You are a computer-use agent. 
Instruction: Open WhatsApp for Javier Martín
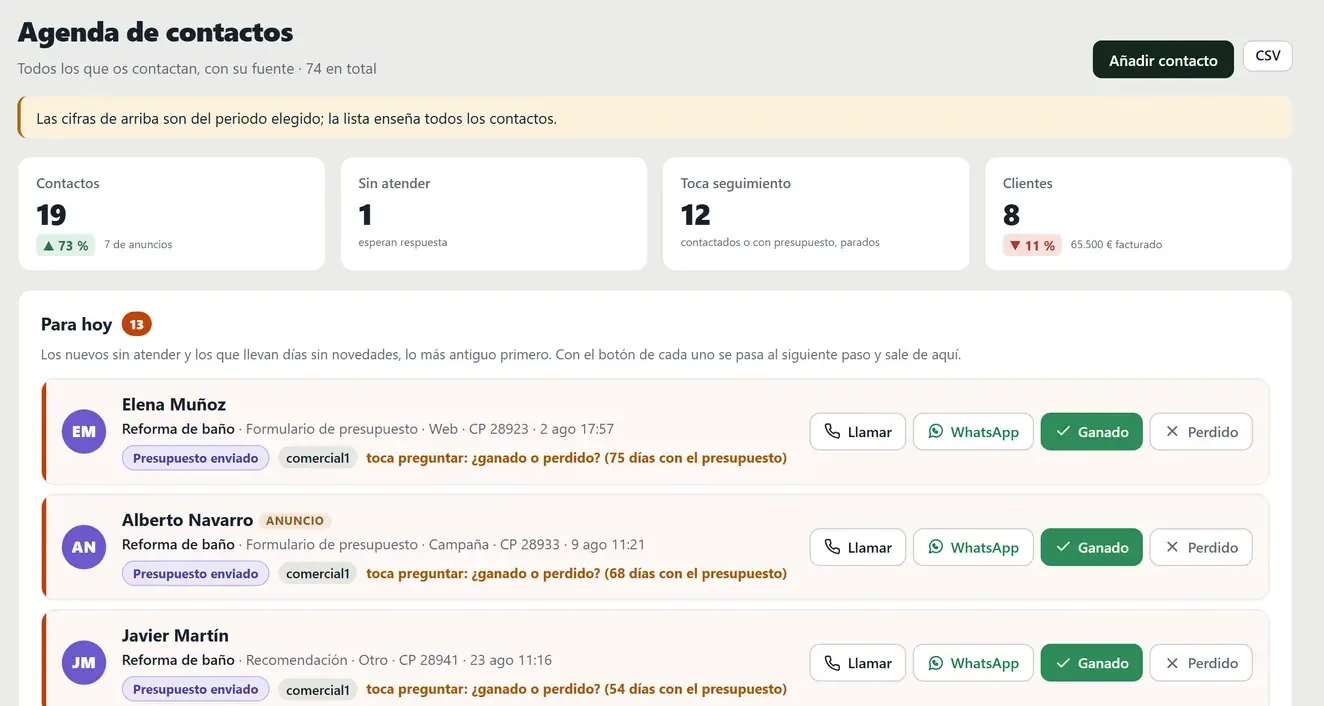pyautogui.click(x=973, y=663)
